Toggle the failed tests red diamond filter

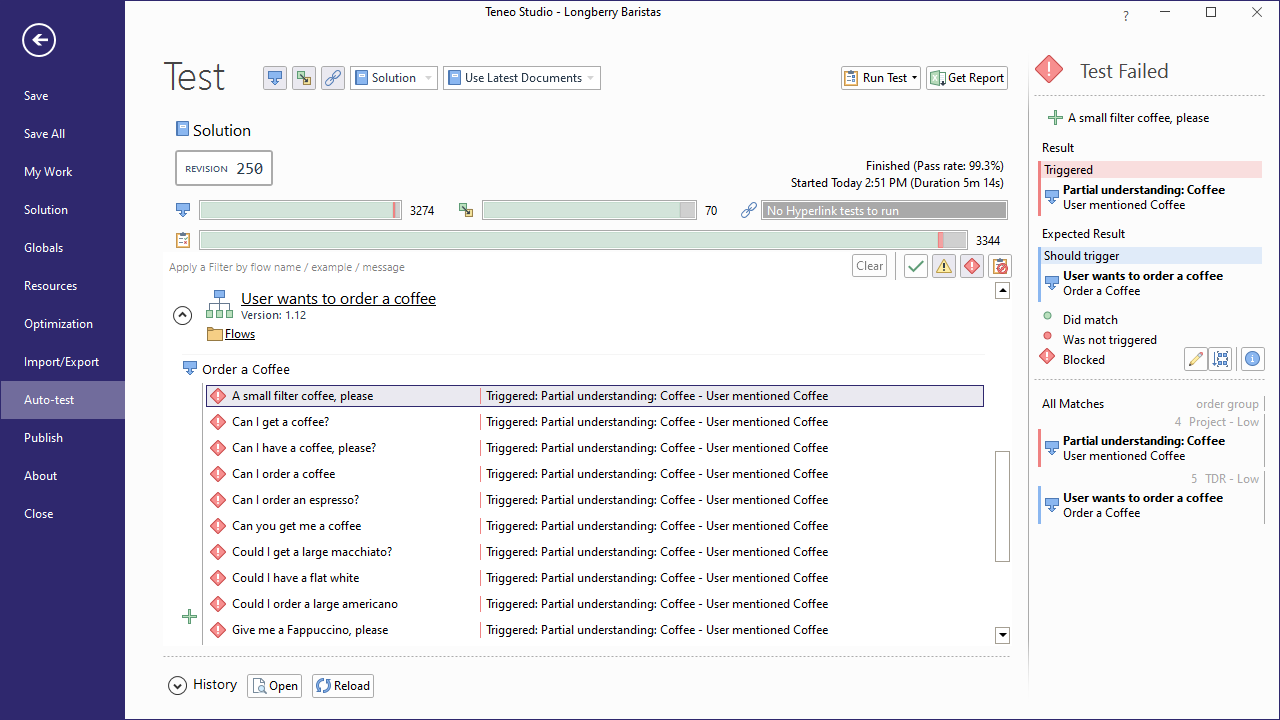tap(972, 266)
